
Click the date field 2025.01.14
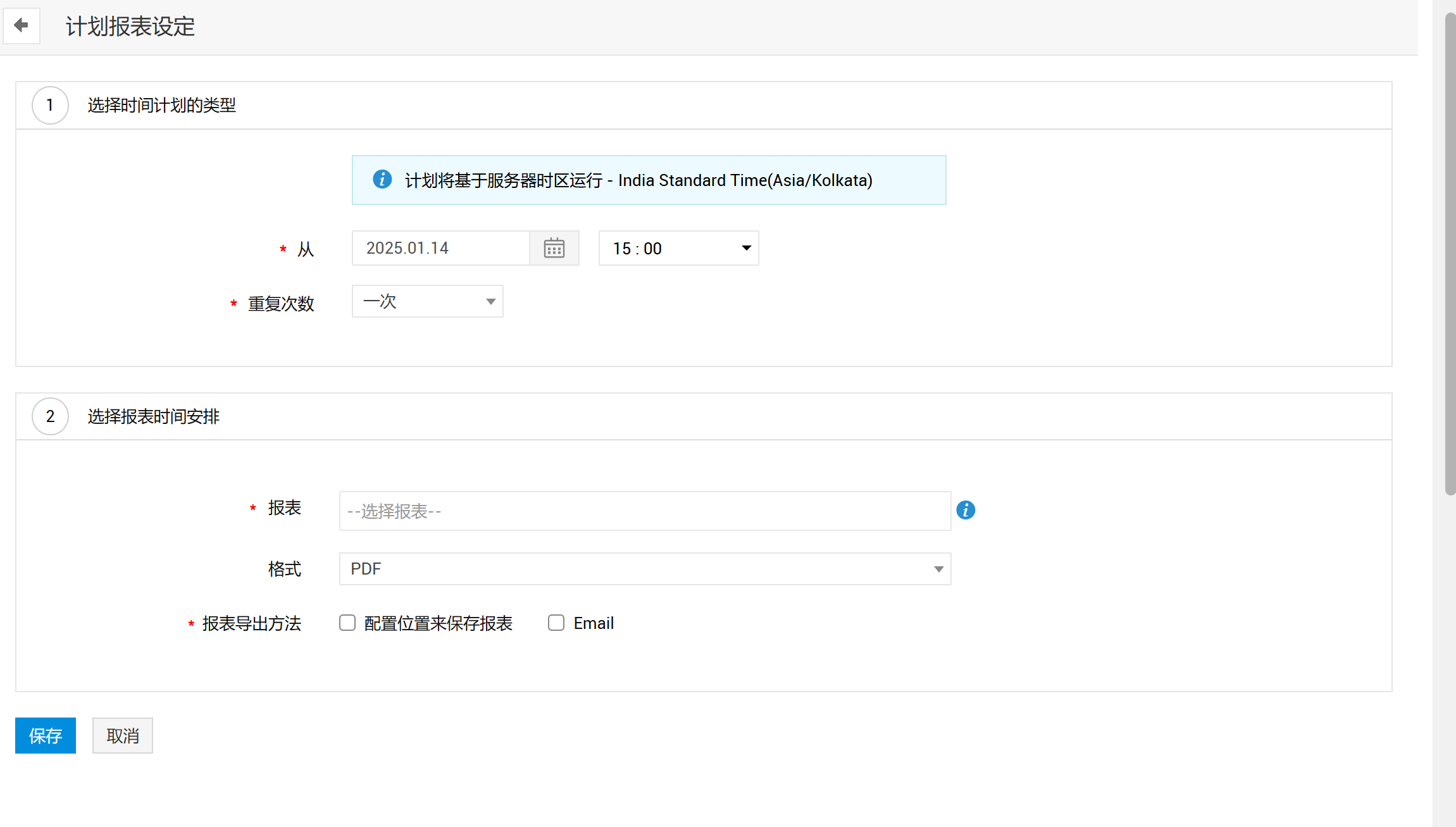click(x=440, y=248)
